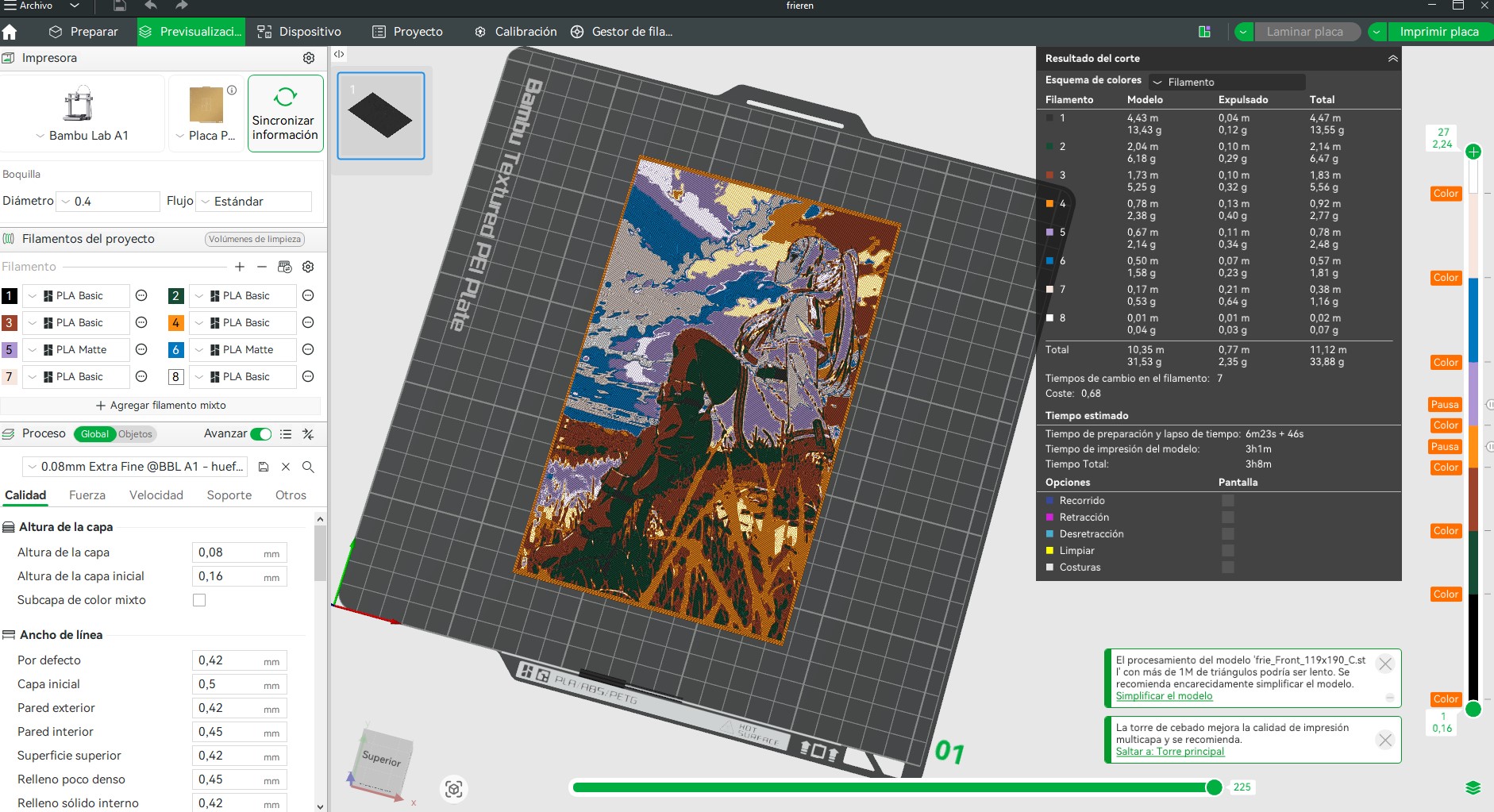1494x812 pixels.
Task: Open filament settings gear icon
Action: [x=308, y=267]
